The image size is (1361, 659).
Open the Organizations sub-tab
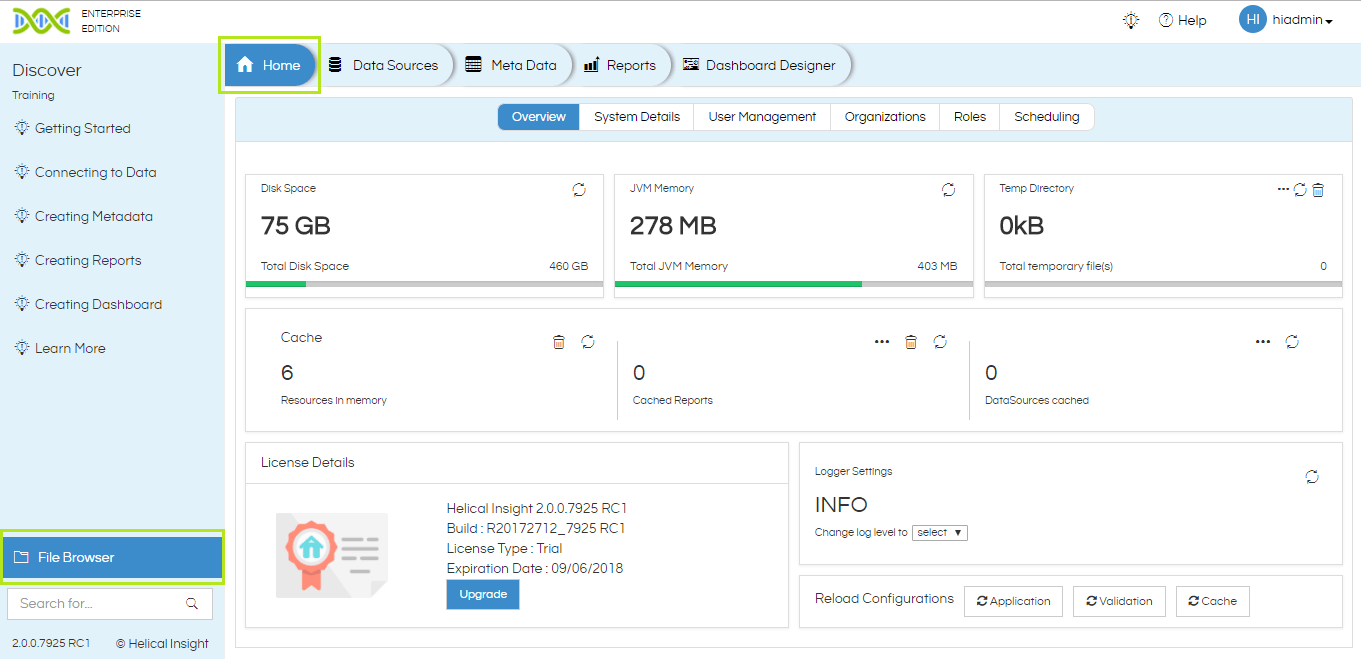885,117
